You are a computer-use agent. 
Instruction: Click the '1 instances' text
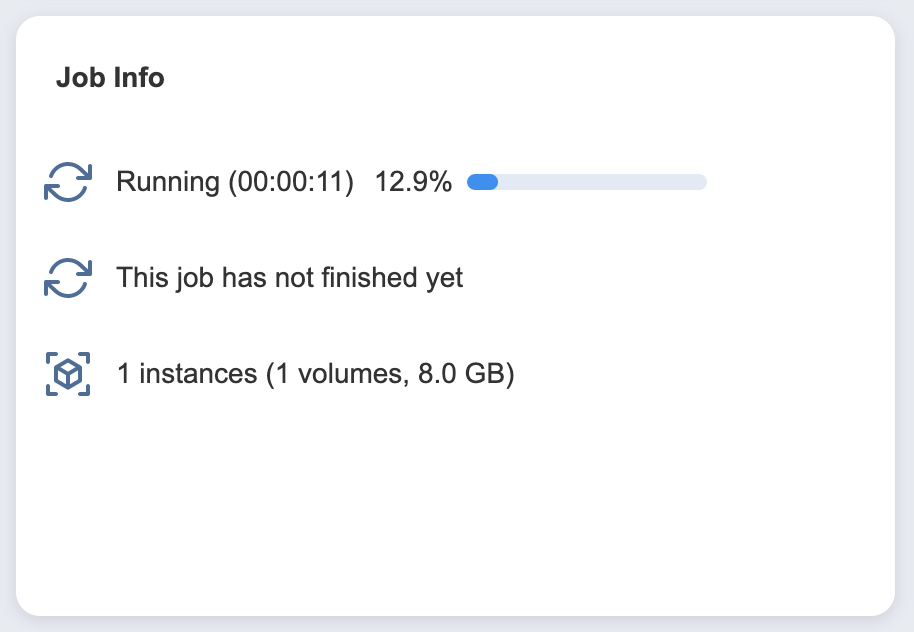[x=187, y=374]
